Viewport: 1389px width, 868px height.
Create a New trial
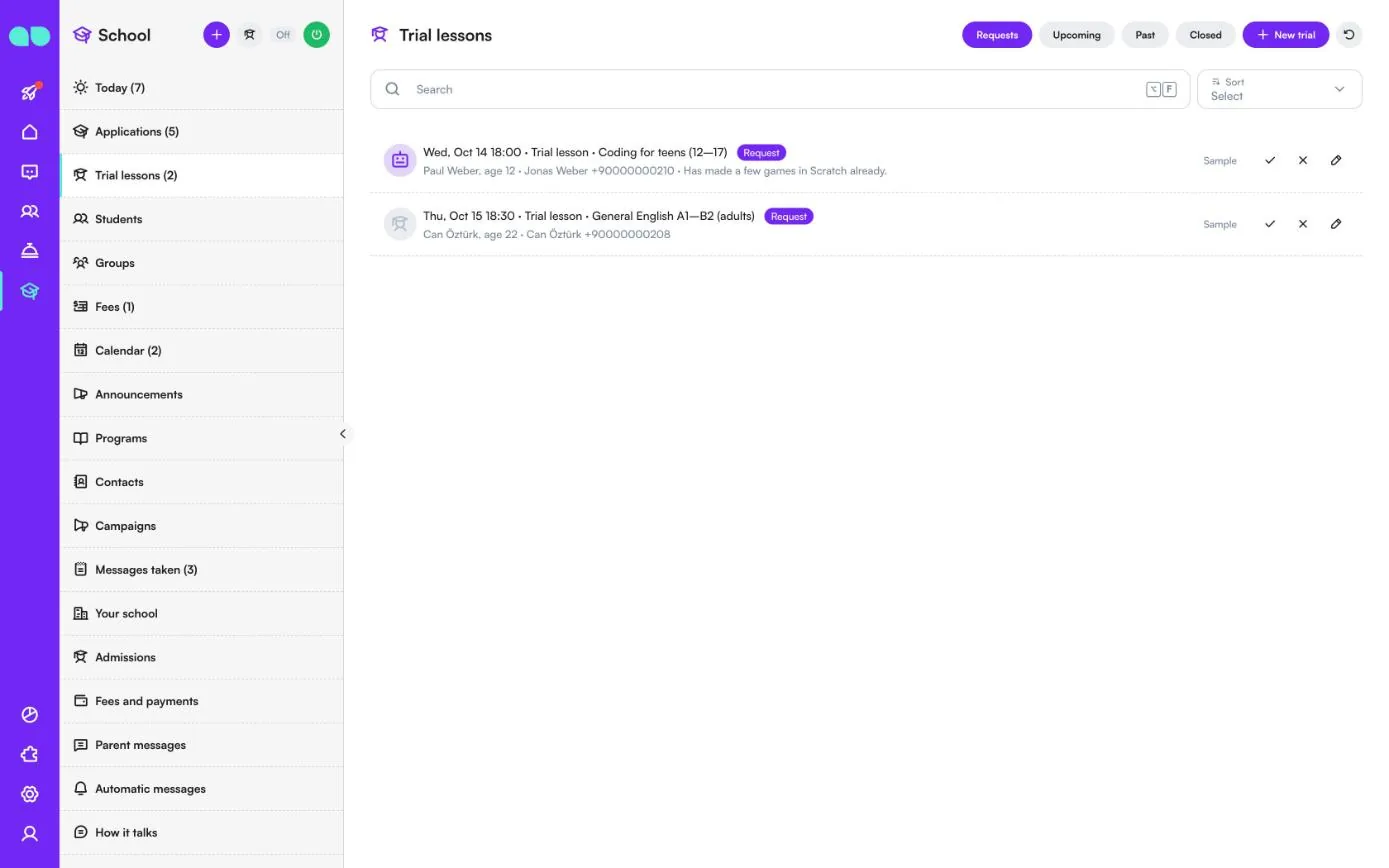(x=1286, y=35)
